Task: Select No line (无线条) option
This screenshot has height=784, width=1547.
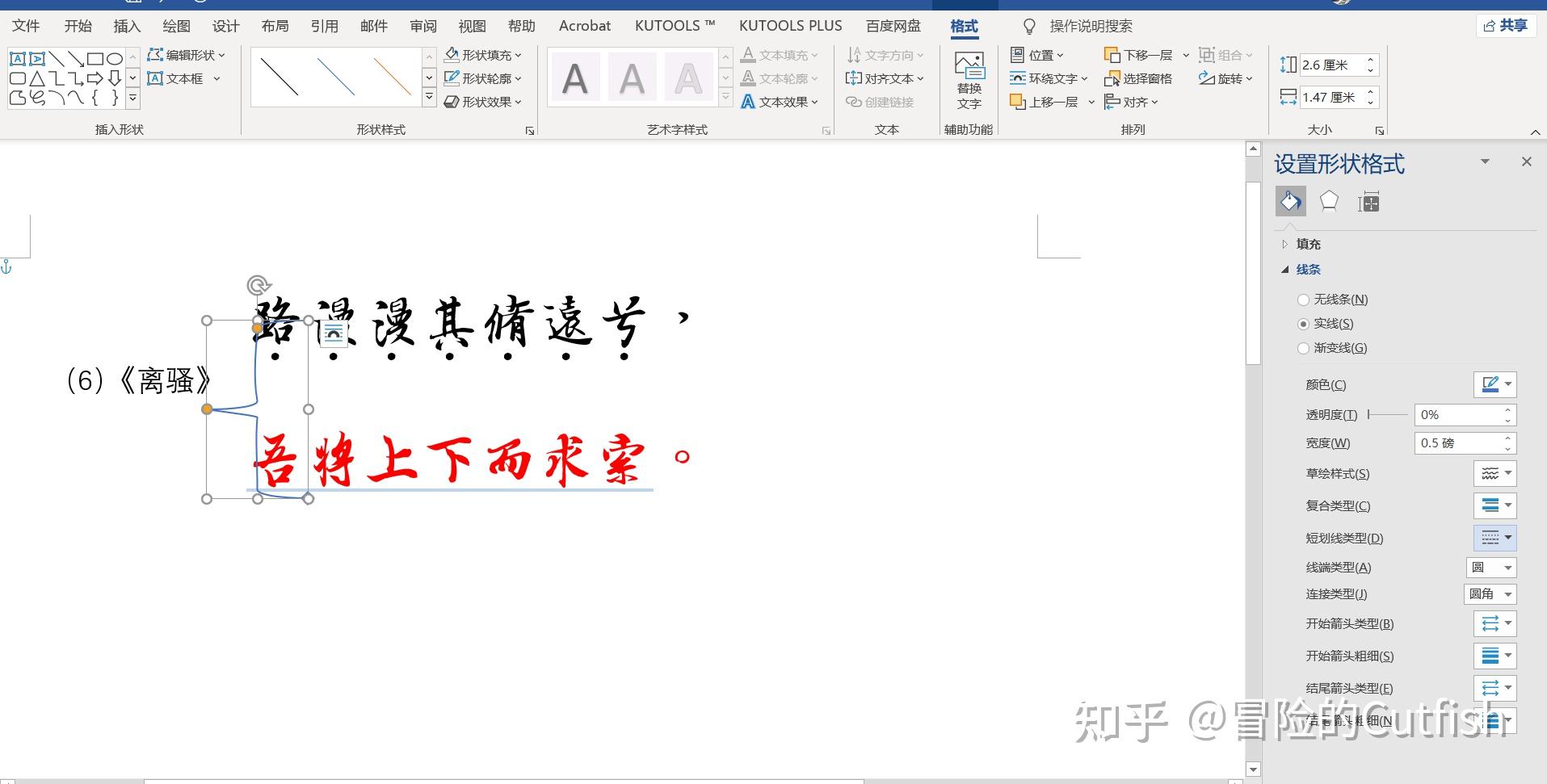Action: pos(1332,300)
